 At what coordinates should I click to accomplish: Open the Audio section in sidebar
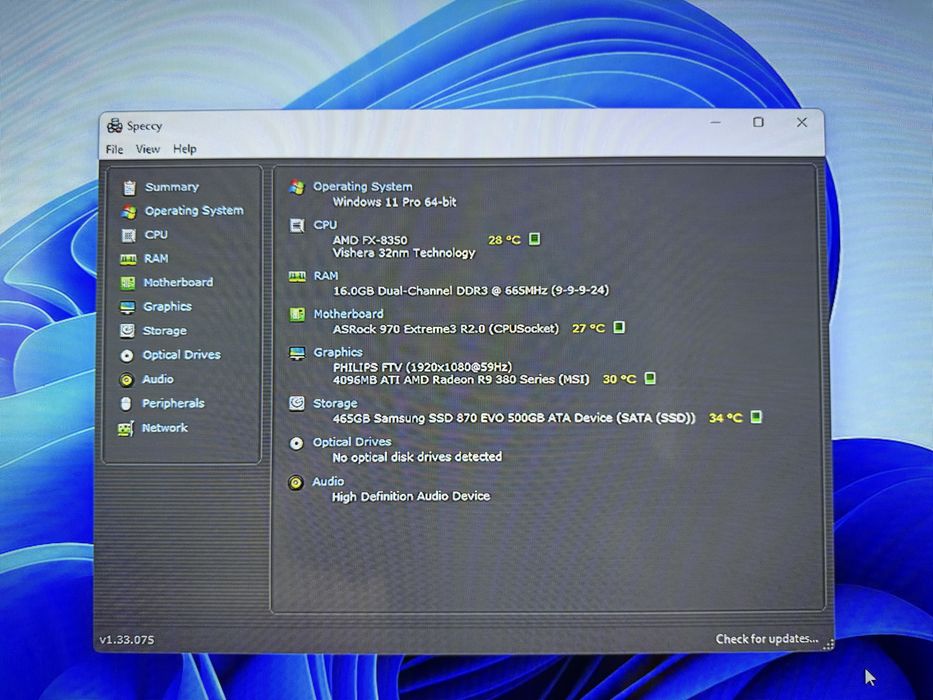pos(158,379)
